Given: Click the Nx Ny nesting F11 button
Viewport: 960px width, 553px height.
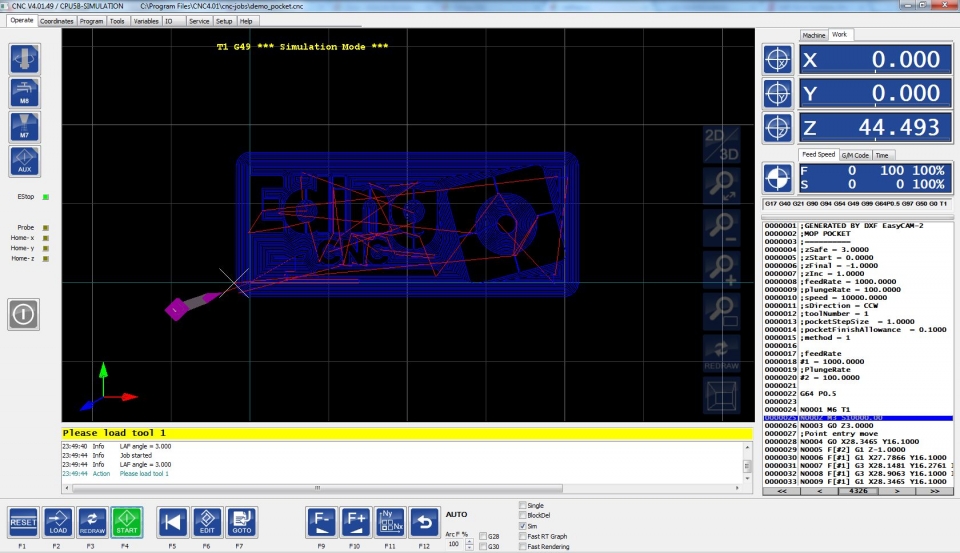Looking at the screenshot, I should [x=390, y=522].
